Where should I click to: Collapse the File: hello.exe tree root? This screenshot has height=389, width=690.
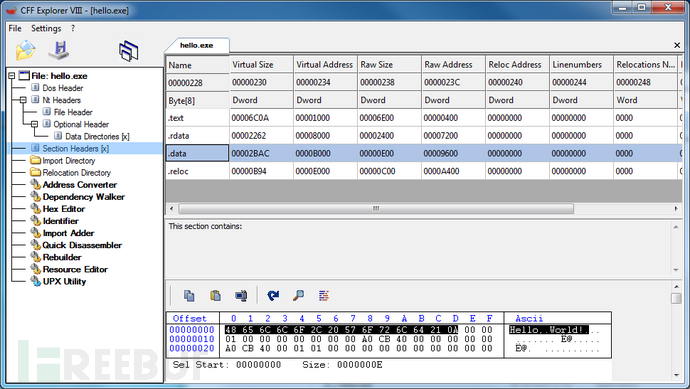12,76
